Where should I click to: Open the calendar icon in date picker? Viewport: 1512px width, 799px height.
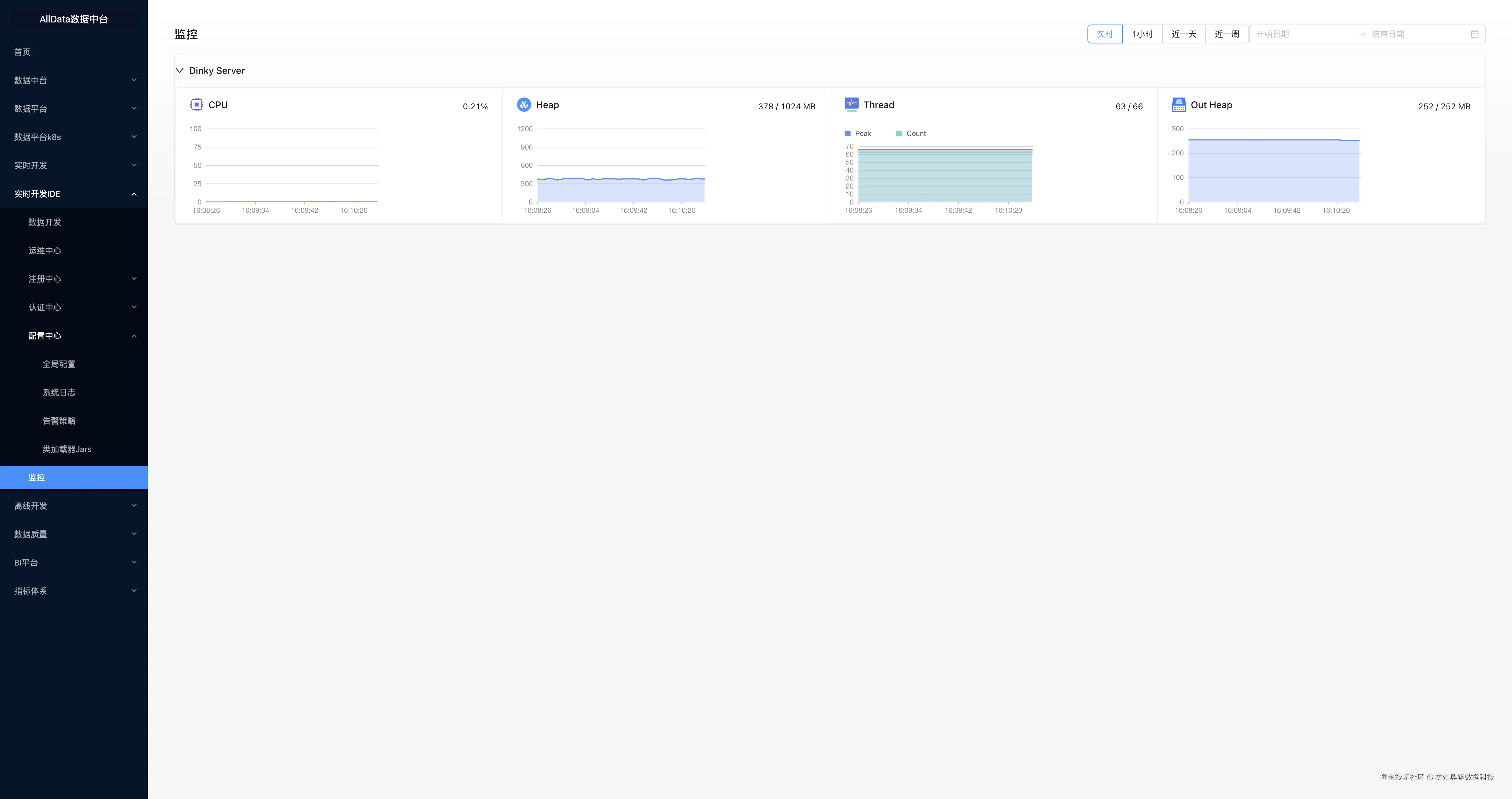click(1474, 34)
